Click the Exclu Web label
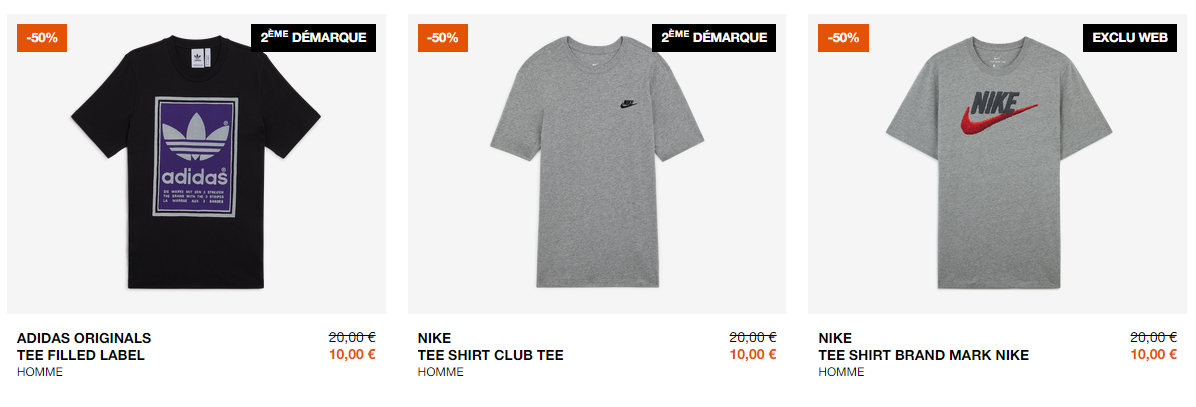The width and height of the screenshot is (1196, 407). click(x=1130, y=37)
